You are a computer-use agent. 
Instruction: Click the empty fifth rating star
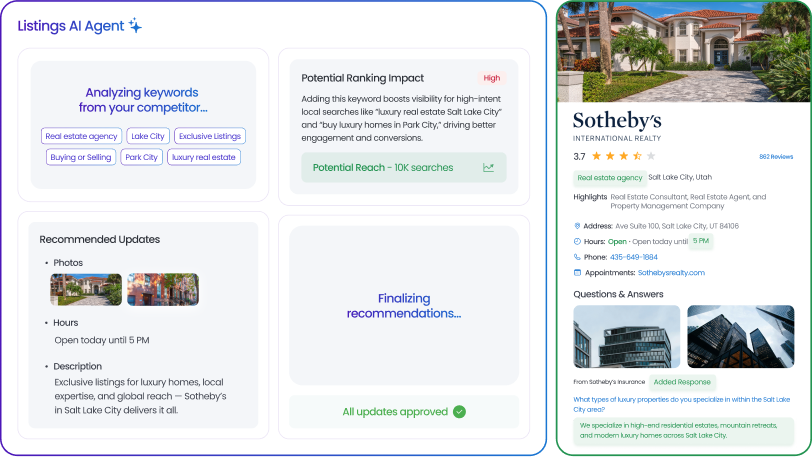click(651, 156)
